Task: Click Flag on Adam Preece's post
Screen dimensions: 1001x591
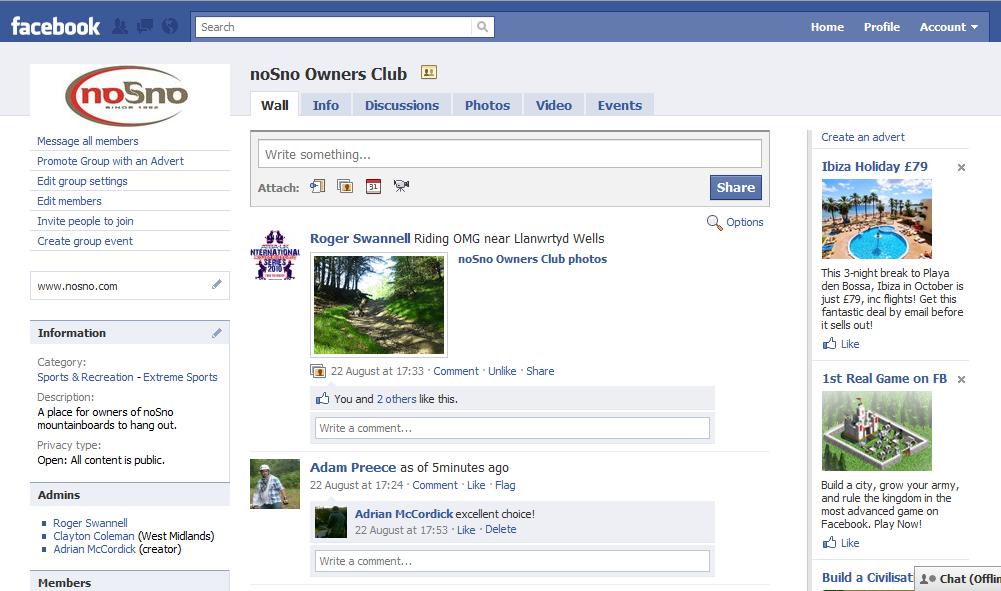Action: 505,485
